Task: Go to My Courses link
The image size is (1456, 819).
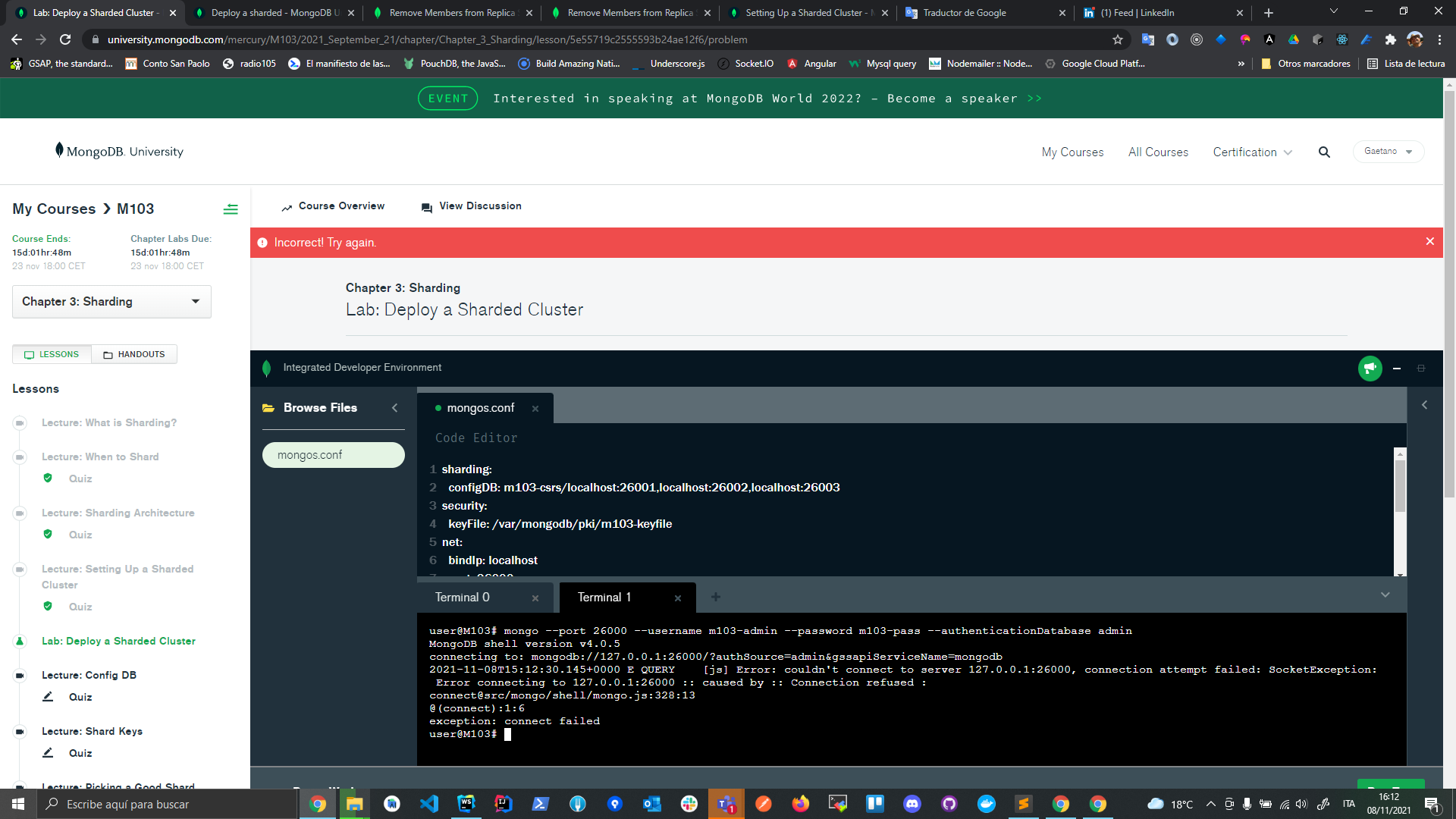Action: click(1072, 152)
